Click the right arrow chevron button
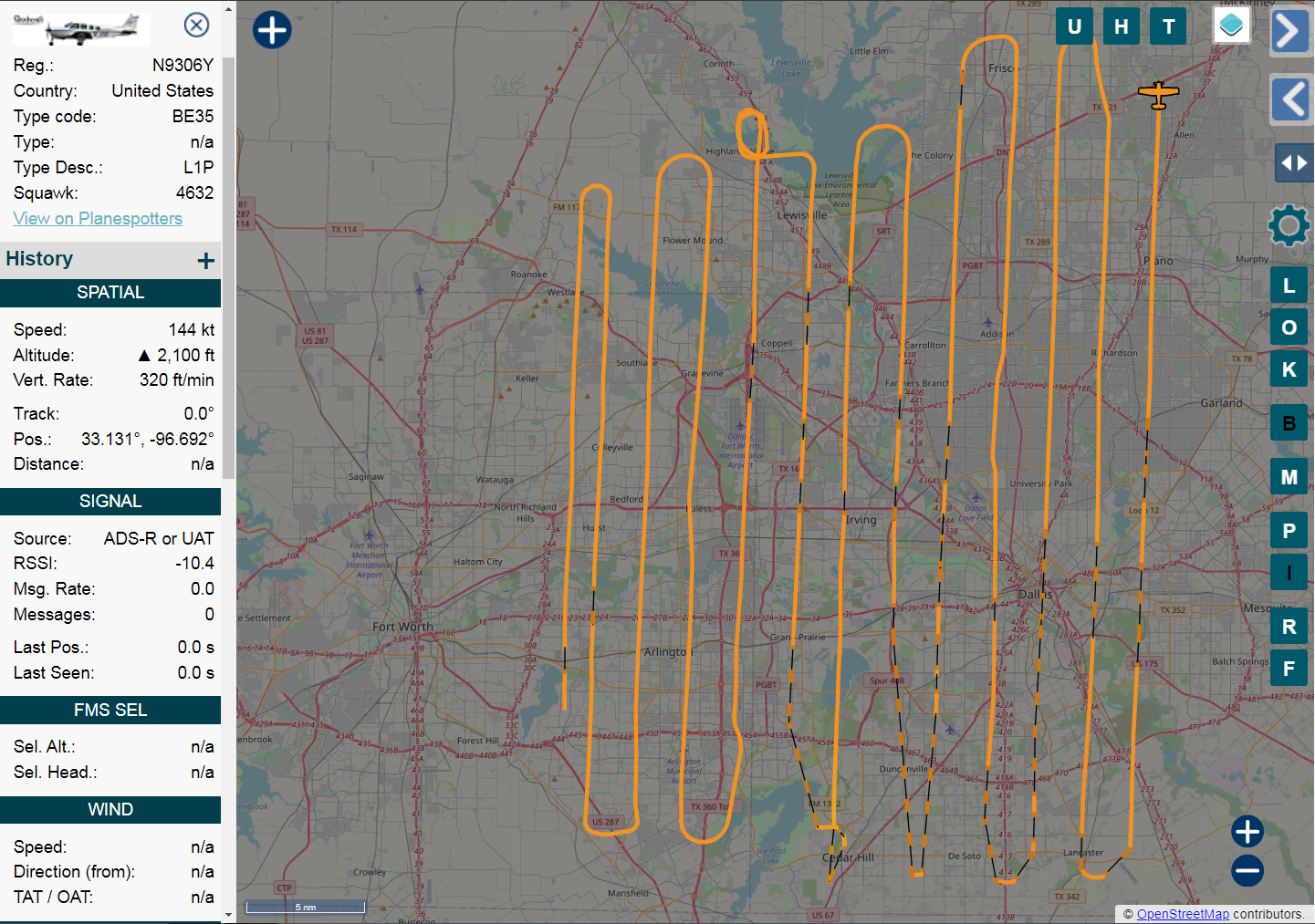This screenshot has height=924, width=1315. tap(1289, 31)
